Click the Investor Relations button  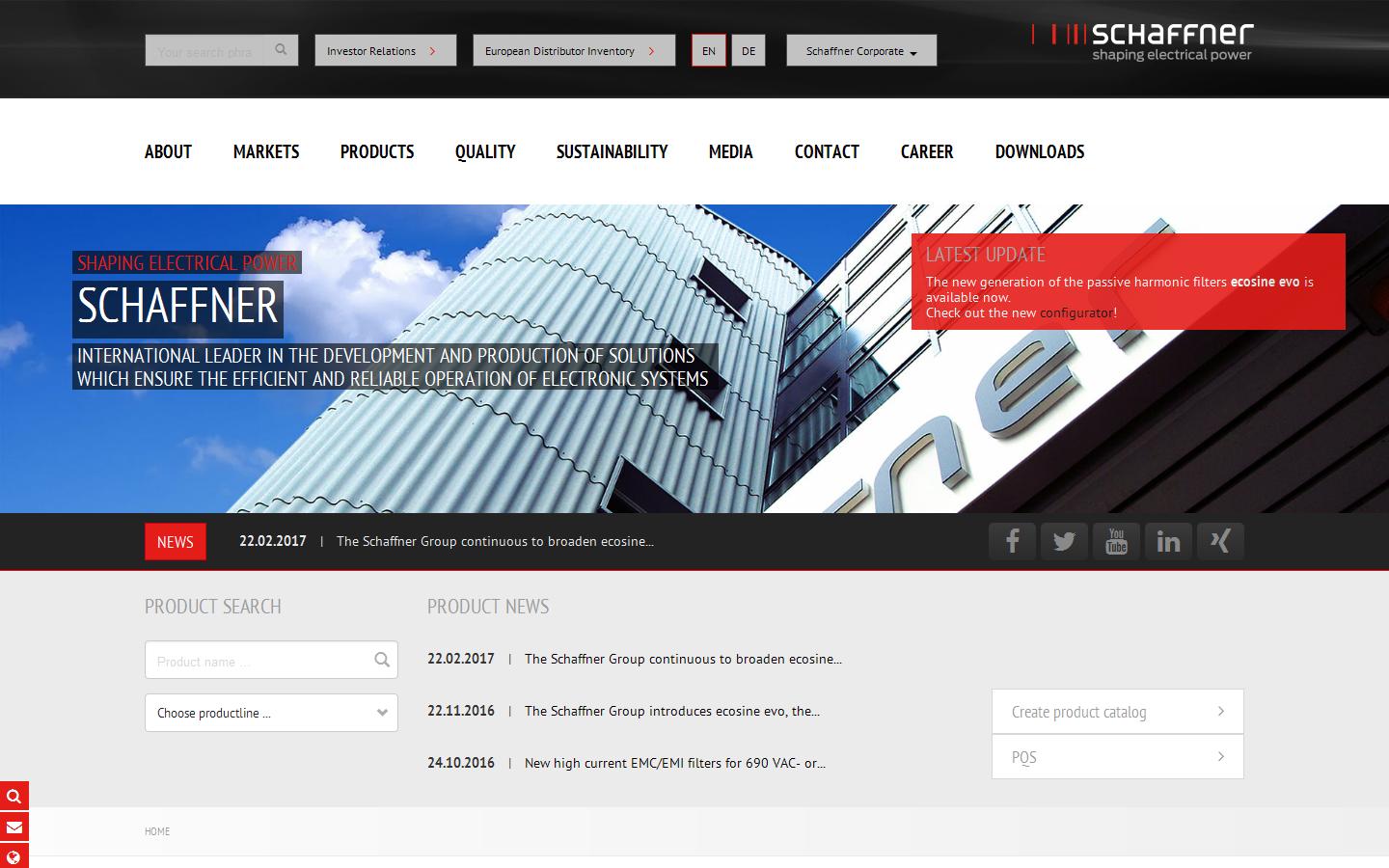click(385, 50)
